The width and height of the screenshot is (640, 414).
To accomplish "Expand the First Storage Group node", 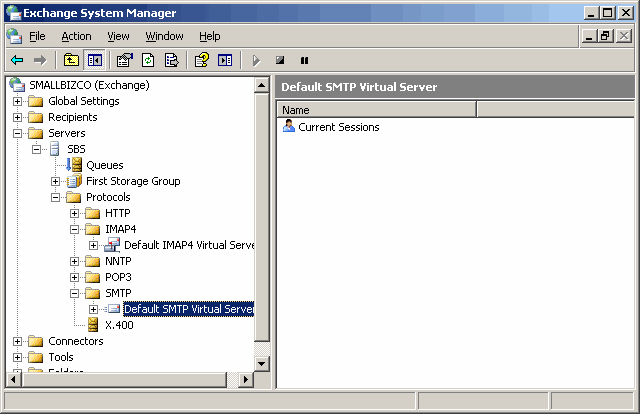I will [x=55, y=181].
